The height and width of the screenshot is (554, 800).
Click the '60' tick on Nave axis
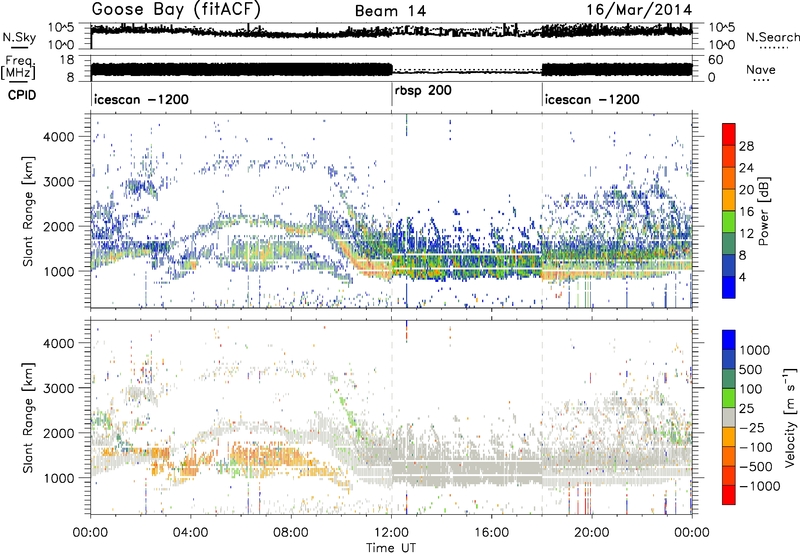(715, 60)
